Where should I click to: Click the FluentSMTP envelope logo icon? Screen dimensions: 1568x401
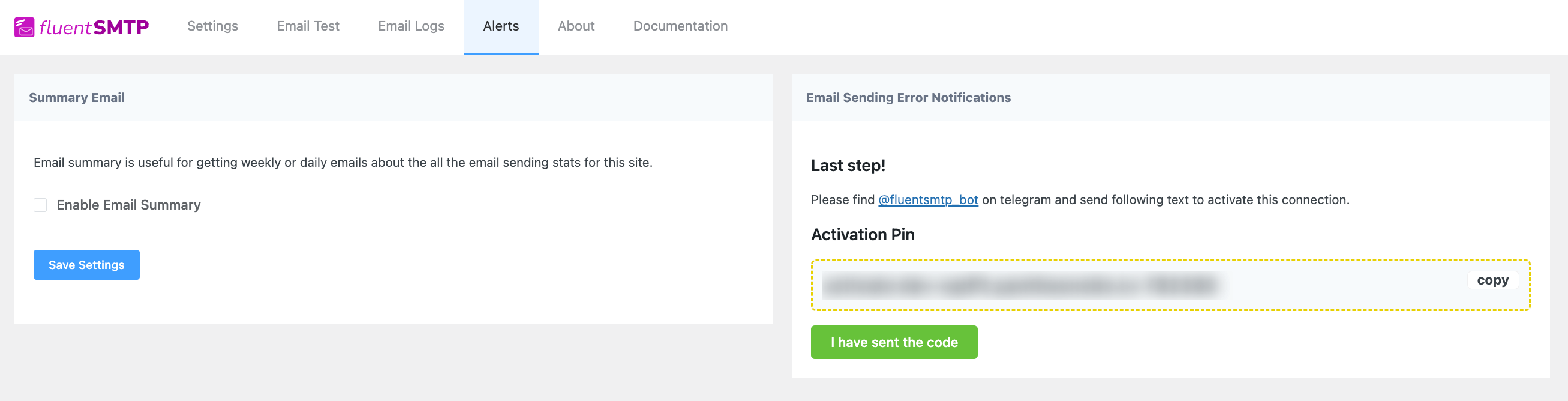[x=25, y=28]
